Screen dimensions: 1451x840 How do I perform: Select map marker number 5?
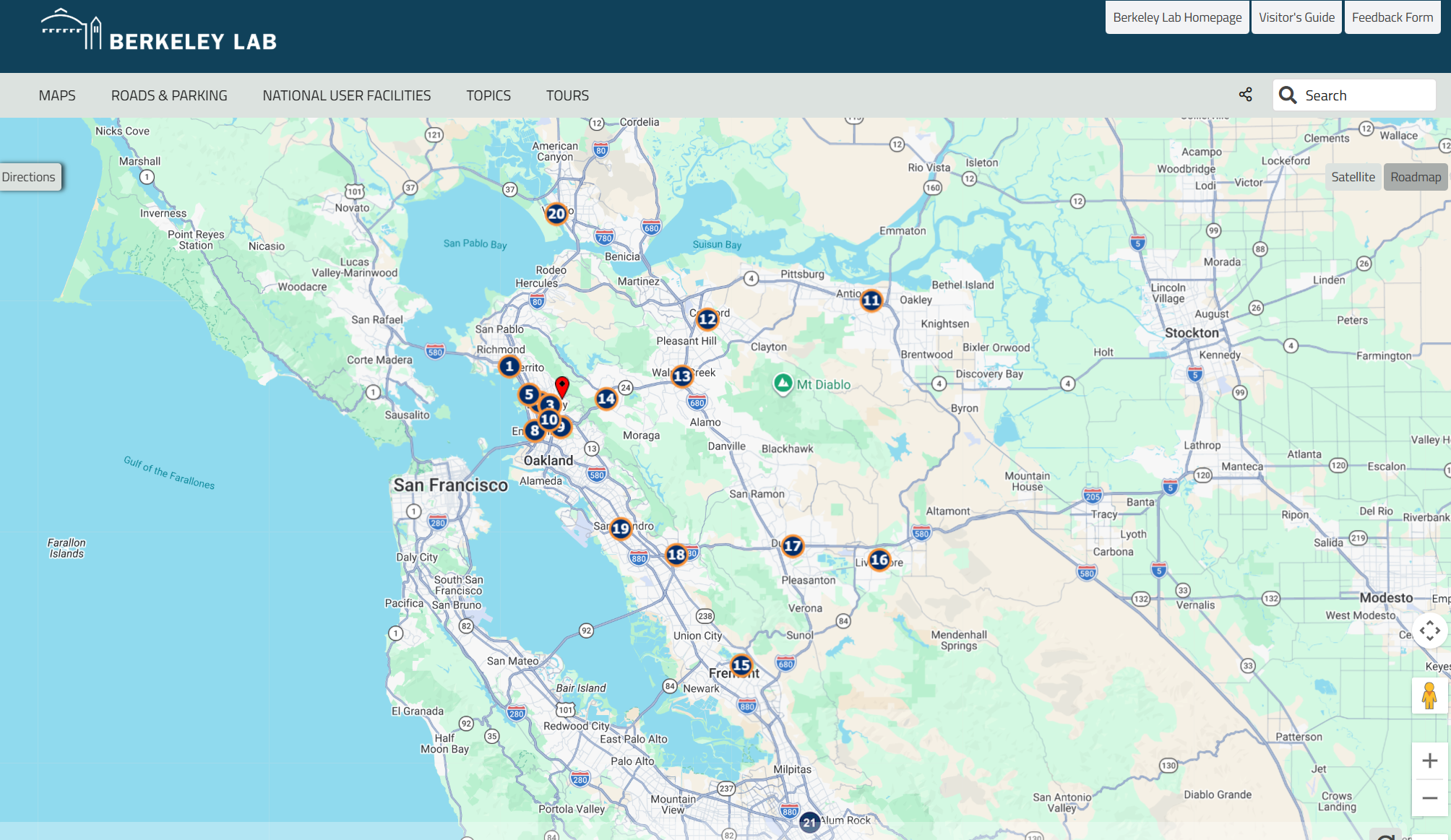point(529,394)
